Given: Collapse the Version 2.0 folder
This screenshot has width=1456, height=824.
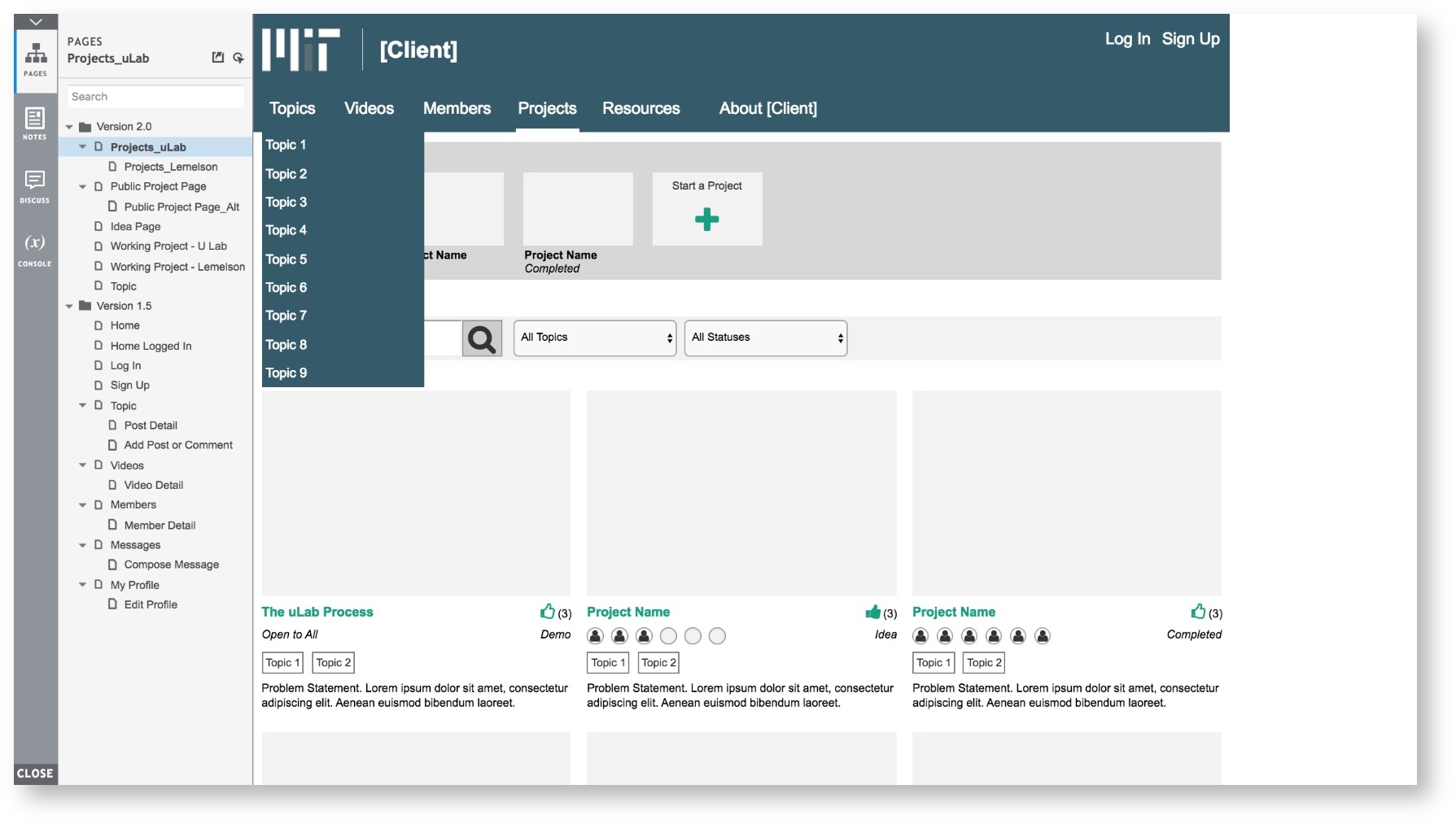Looking at the screenshot, I should pyautogui.click(x=69, y=127).
